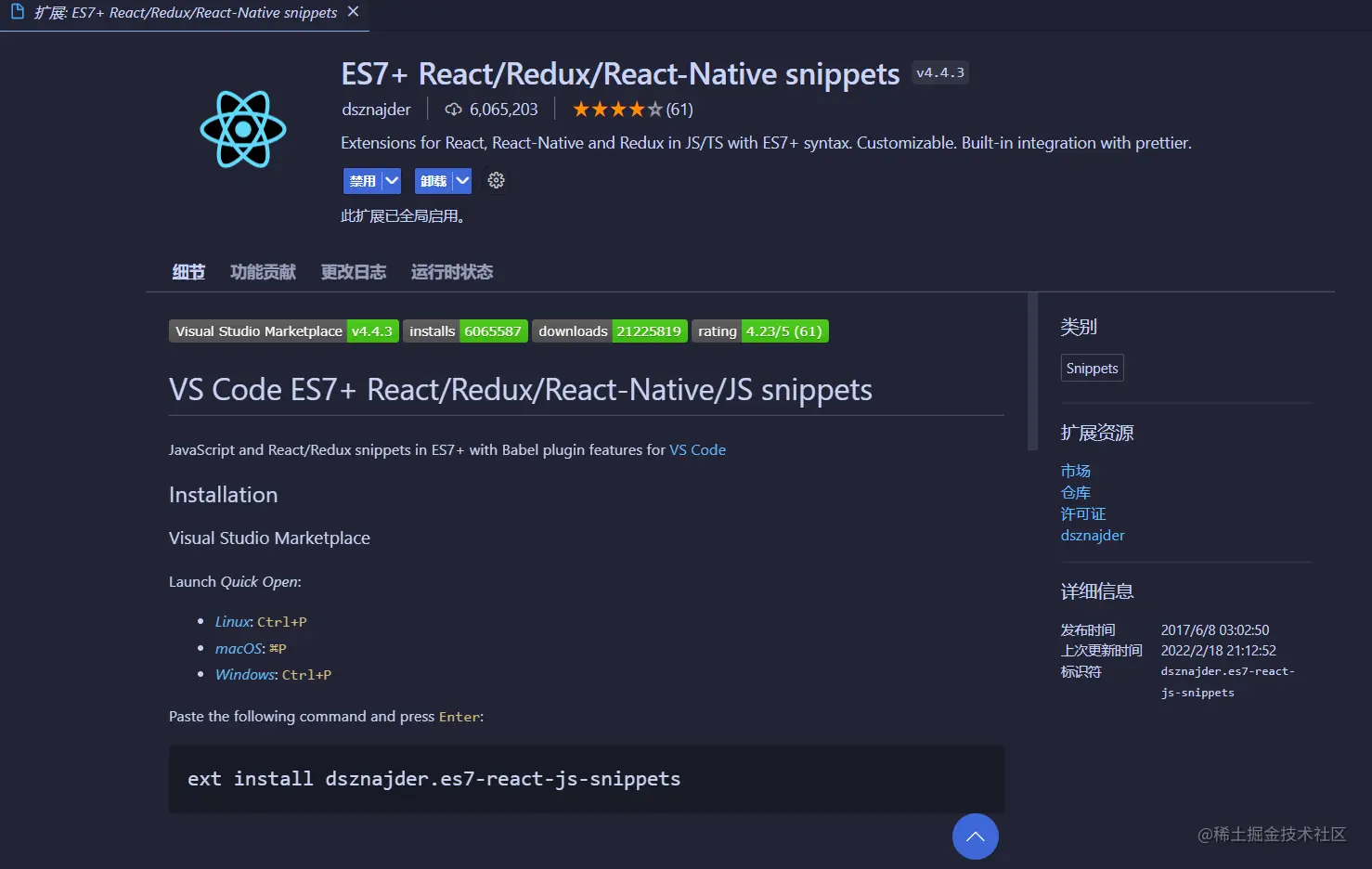The height and width of the screenshot is (869, 1372).
Task: Click the publisher name dsznajder in header
Action: (376, 110)
